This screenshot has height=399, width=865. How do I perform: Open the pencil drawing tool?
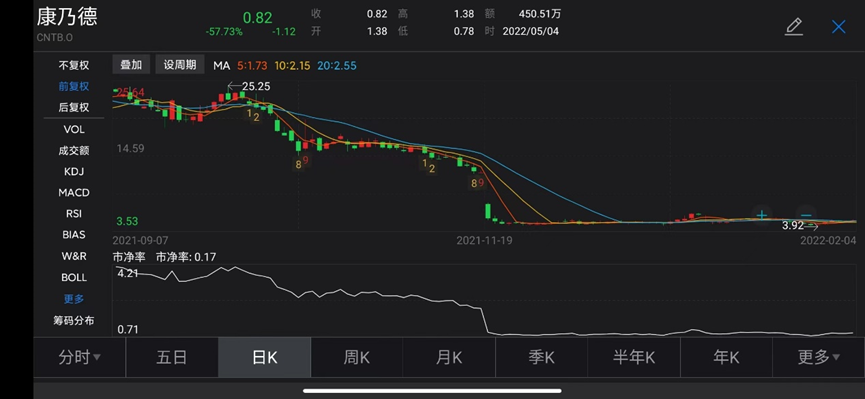click(x=793, y=27)
